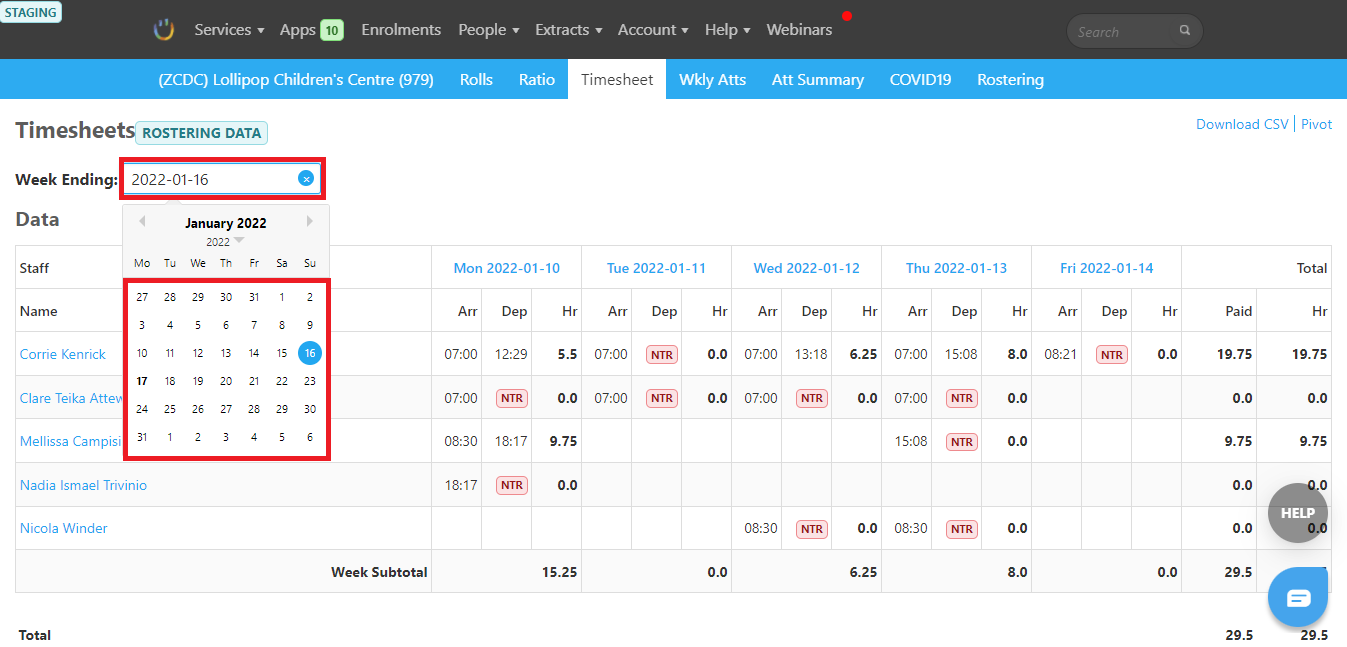Click Corrie Kenrick's Friday arrival 08:21
Viewport: 1347px width, 647px height.
coord(1062,354)
